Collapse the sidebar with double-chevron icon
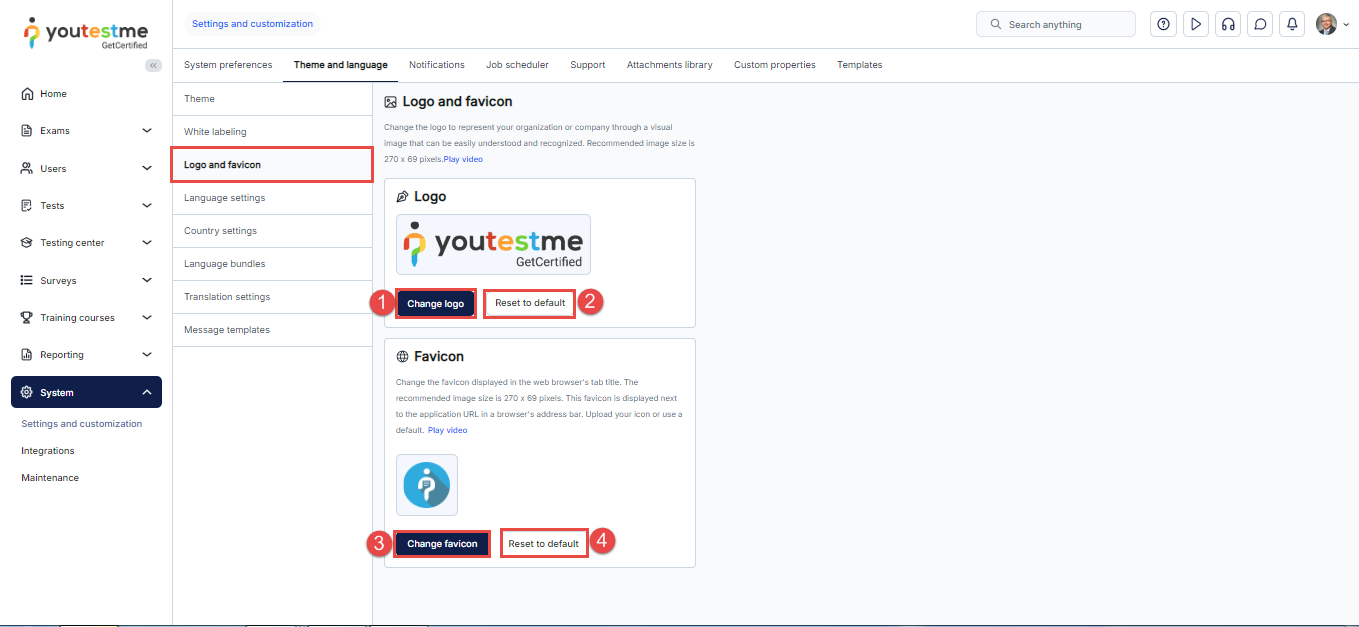The image size is (1359, 627). pos(153,65)
